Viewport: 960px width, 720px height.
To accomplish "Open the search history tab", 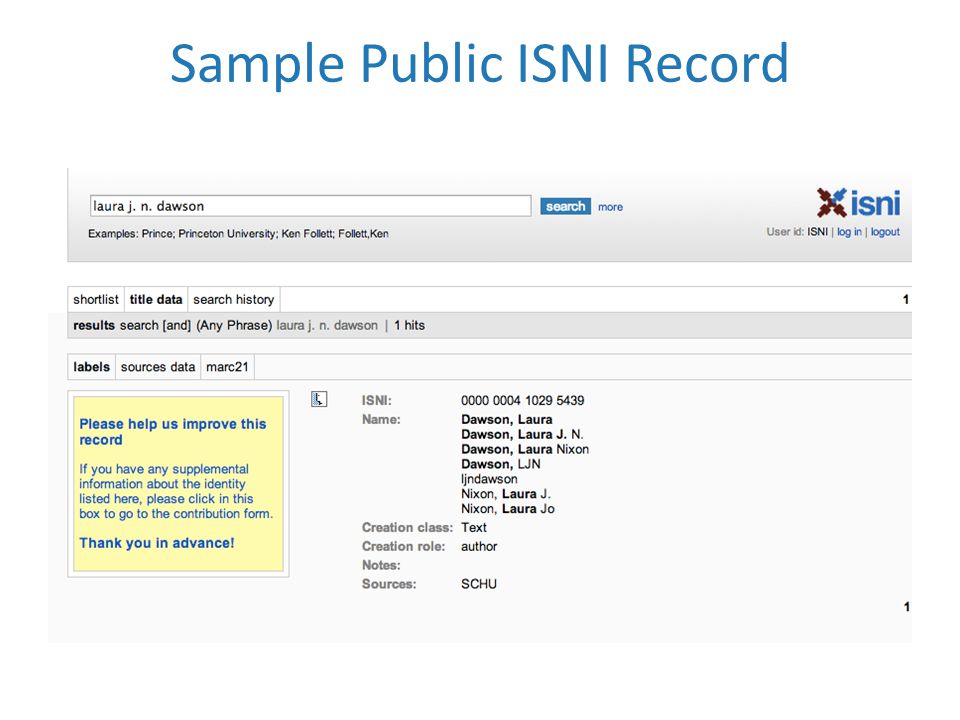I will point(234,299).
